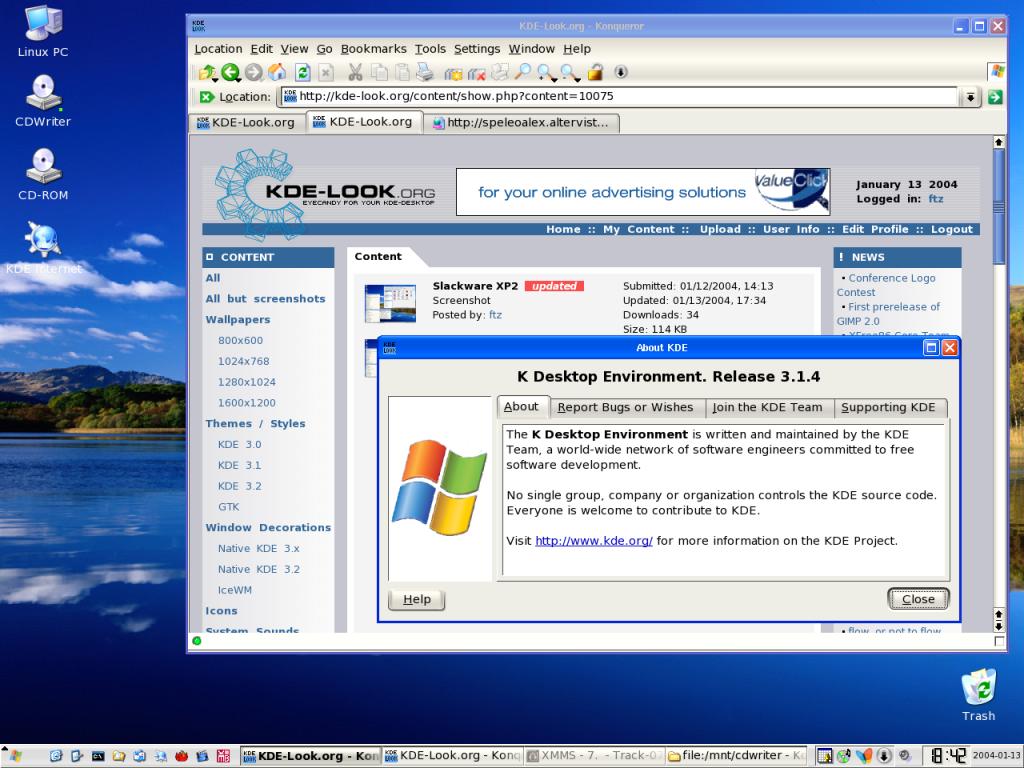1024x768 pixels.
Task: Close the About KDE dialog with Close button
Action: pyautogui.click(x=918, y=599)
